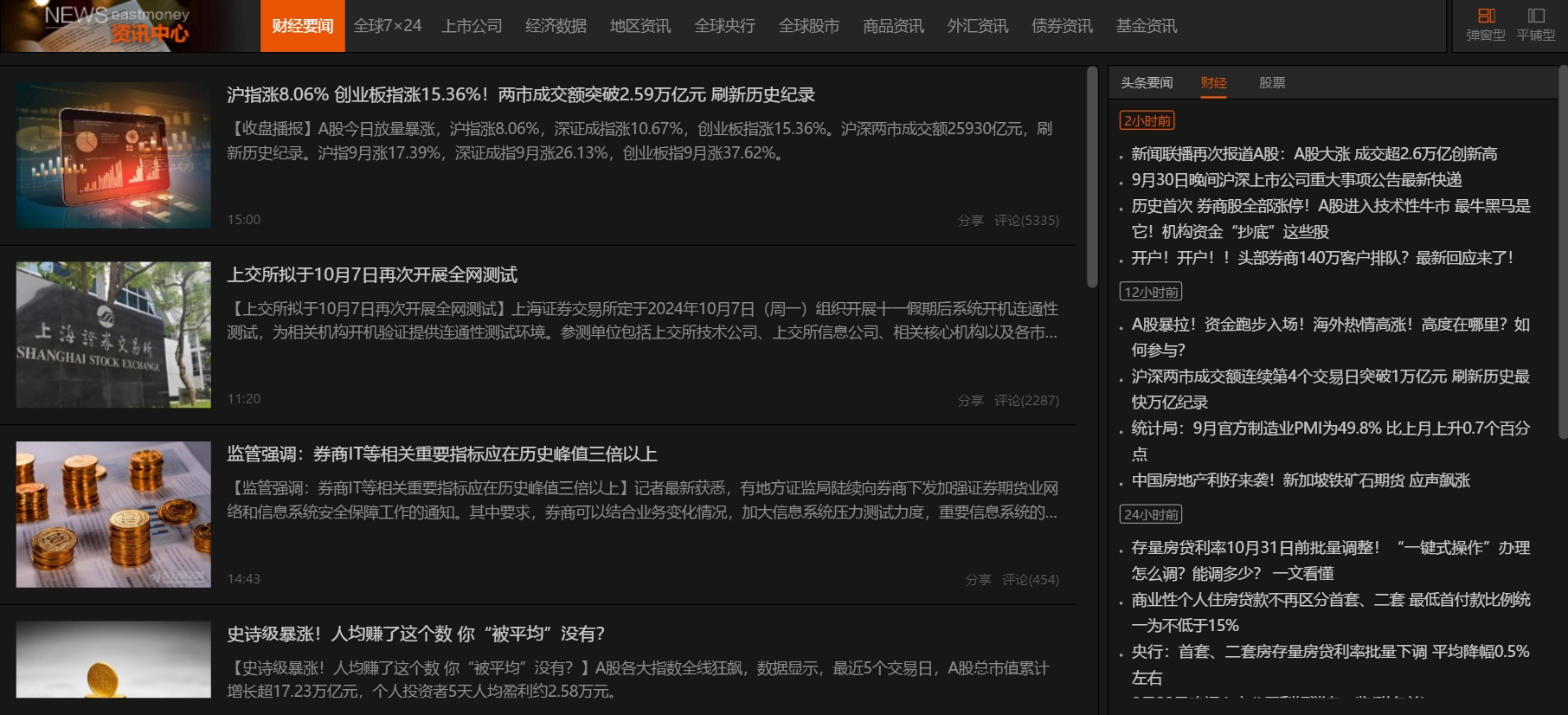The image size is (1568, 715).
Task: Click the main news list scrollbar
Action: (1092, 177)
